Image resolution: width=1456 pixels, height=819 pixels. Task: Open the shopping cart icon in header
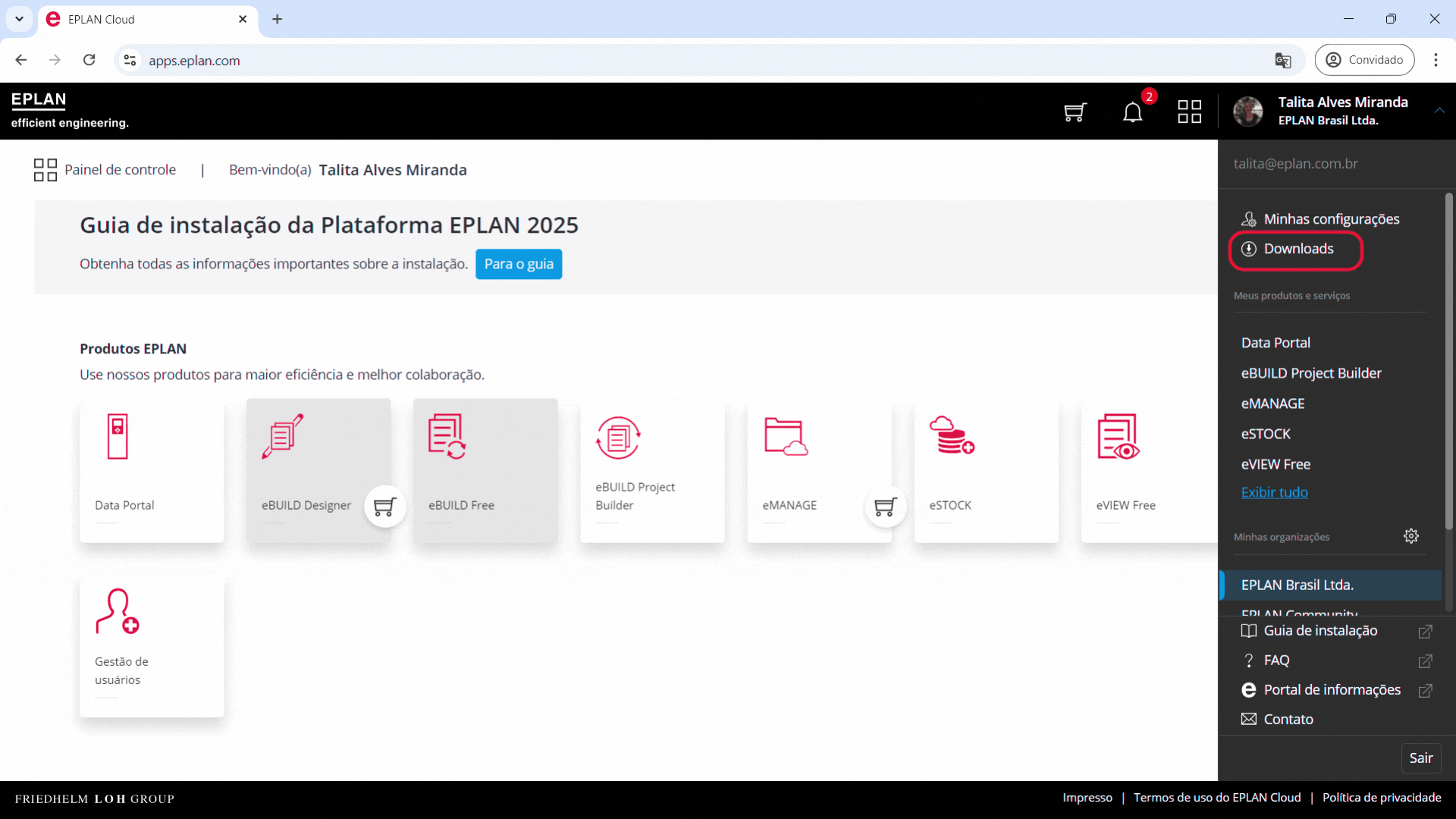[1075, 112]
